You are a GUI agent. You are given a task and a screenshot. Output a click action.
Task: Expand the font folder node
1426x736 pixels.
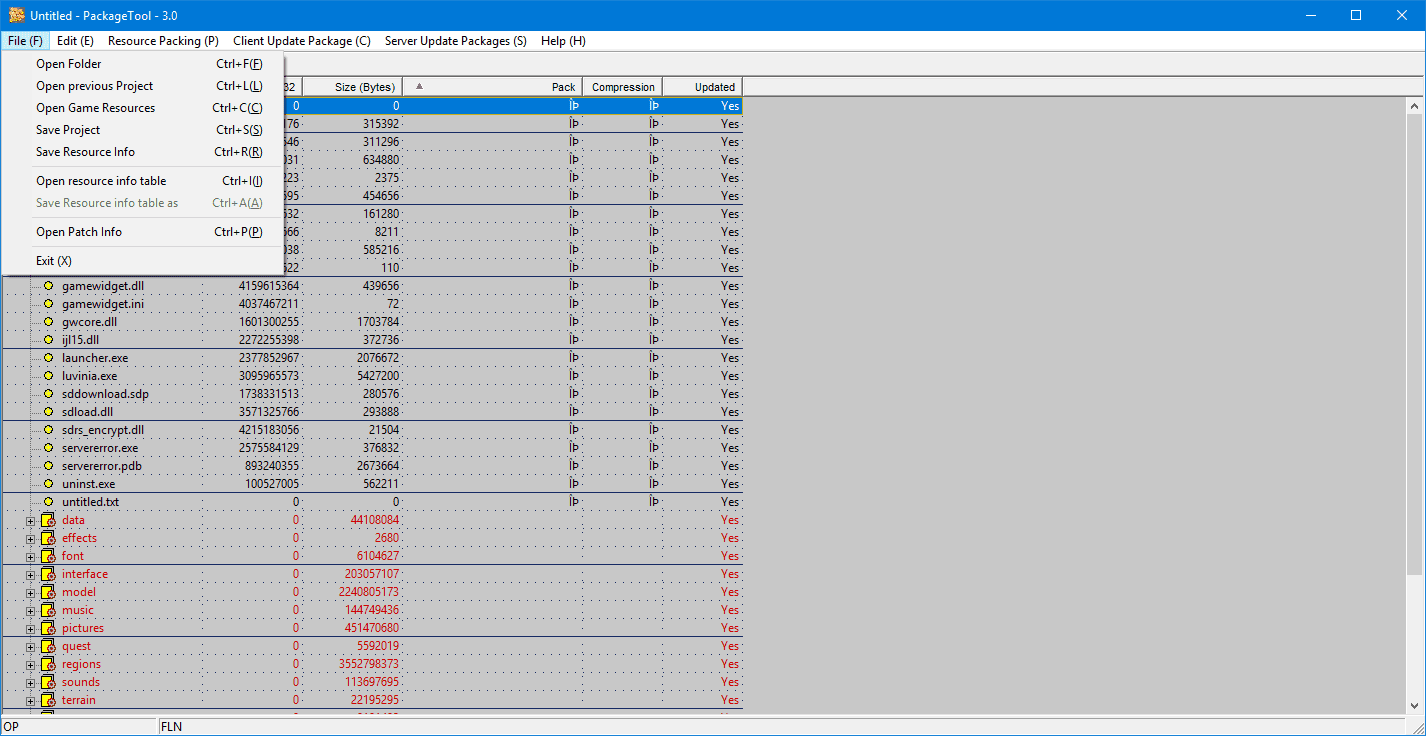point(30,557)
